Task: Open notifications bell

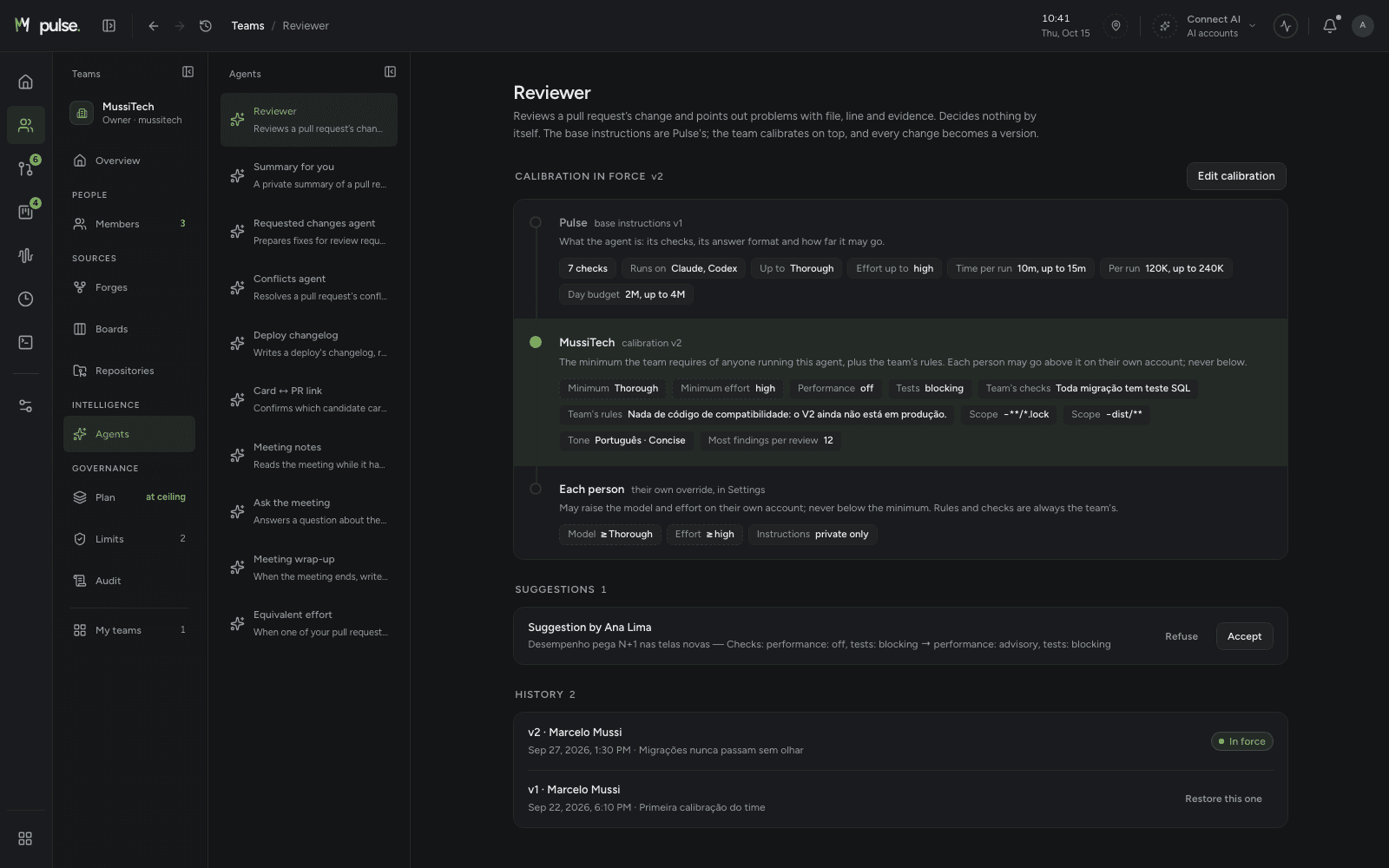Action: [1329, 26]
